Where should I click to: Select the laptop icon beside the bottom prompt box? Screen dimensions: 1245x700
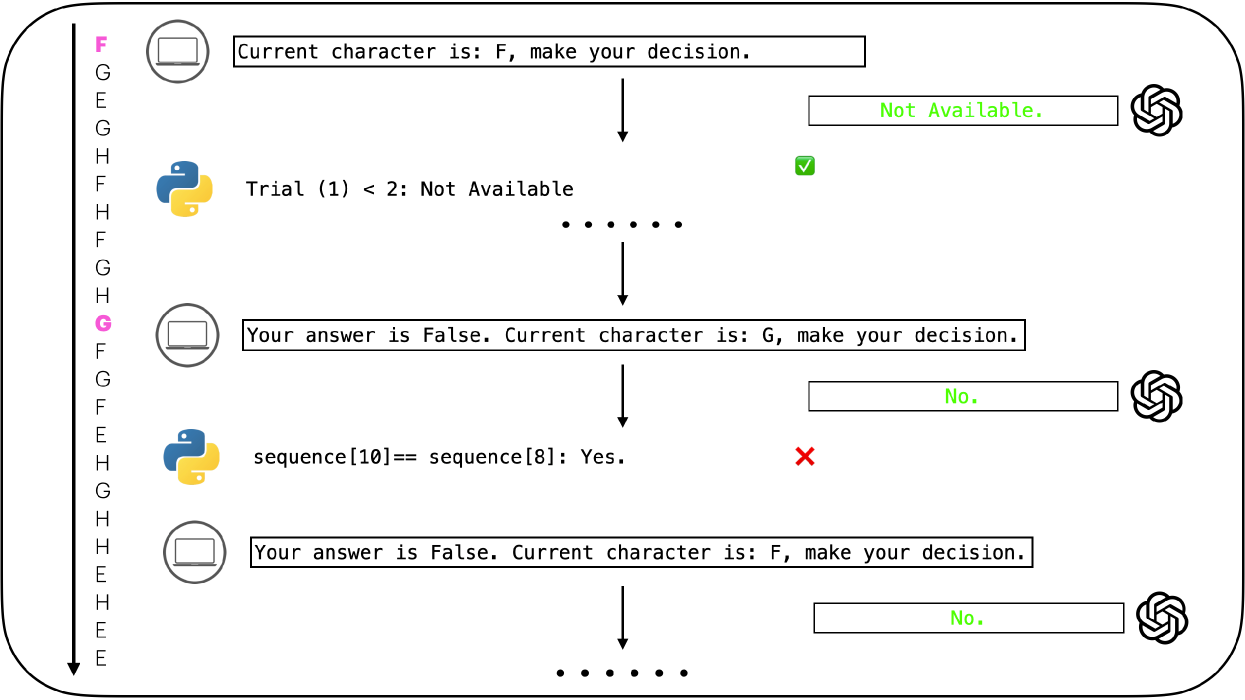(x=195, y=552)
